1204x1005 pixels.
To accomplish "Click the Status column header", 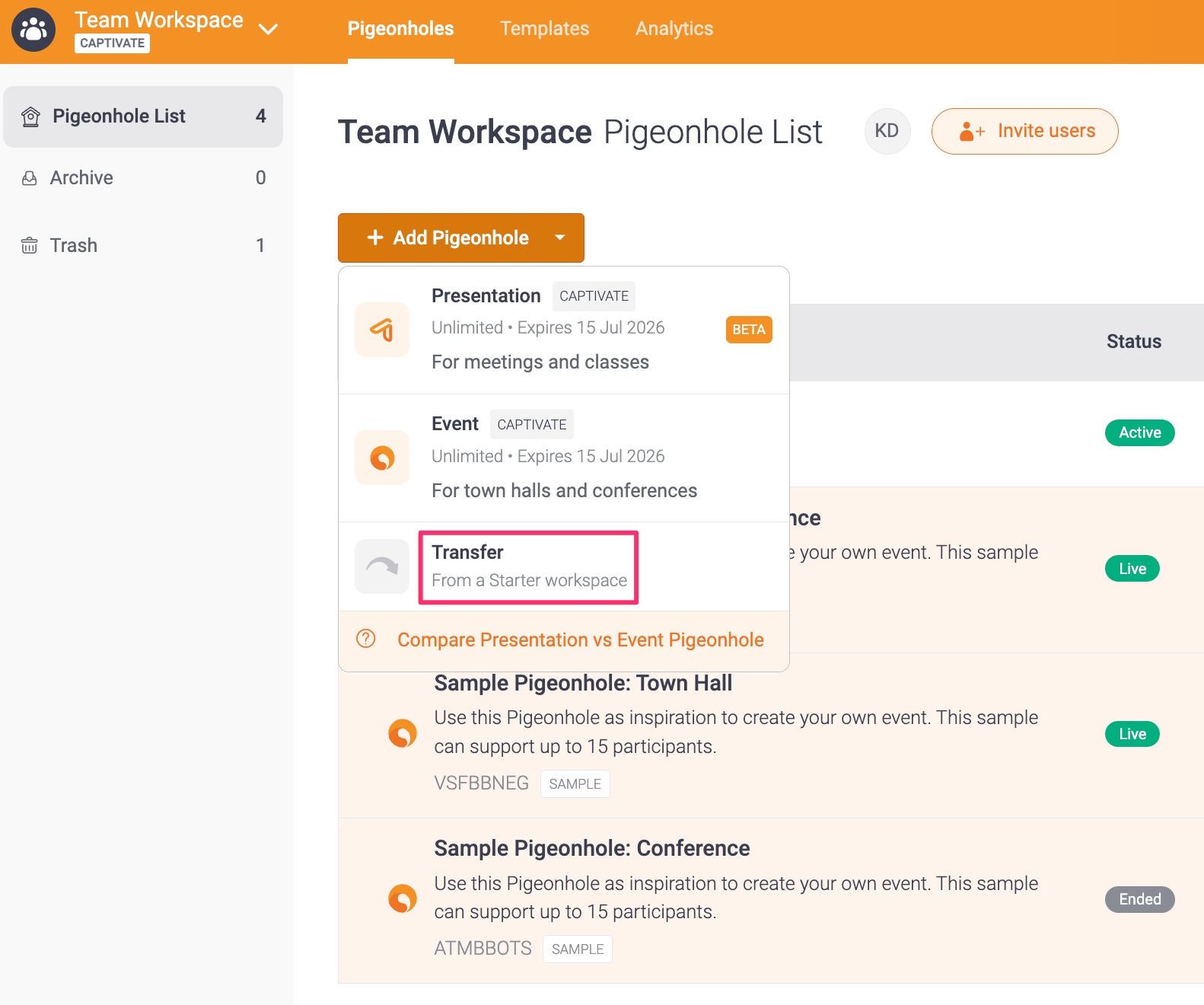I will [x=1134, y=342].
